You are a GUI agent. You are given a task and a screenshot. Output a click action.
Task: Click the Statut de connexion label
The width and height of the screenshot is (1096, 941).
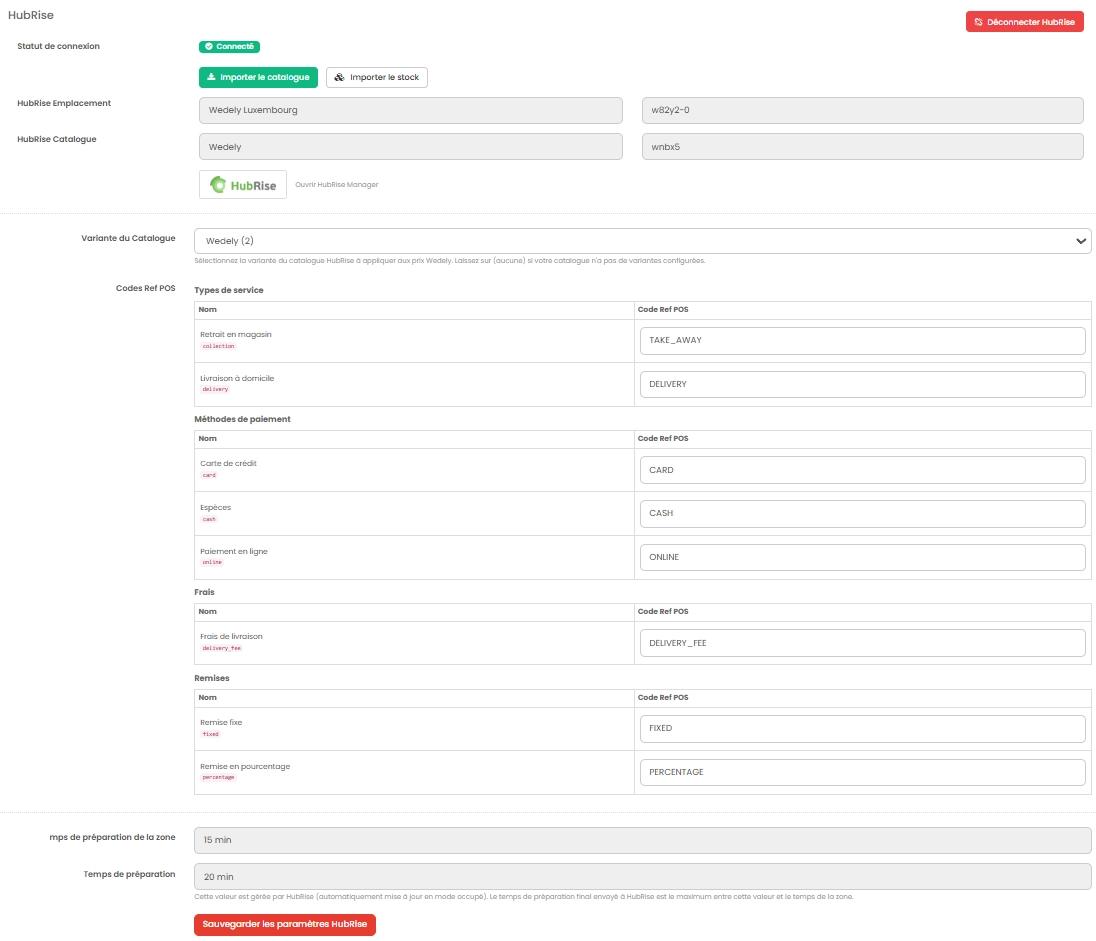[x=58, y=46]
